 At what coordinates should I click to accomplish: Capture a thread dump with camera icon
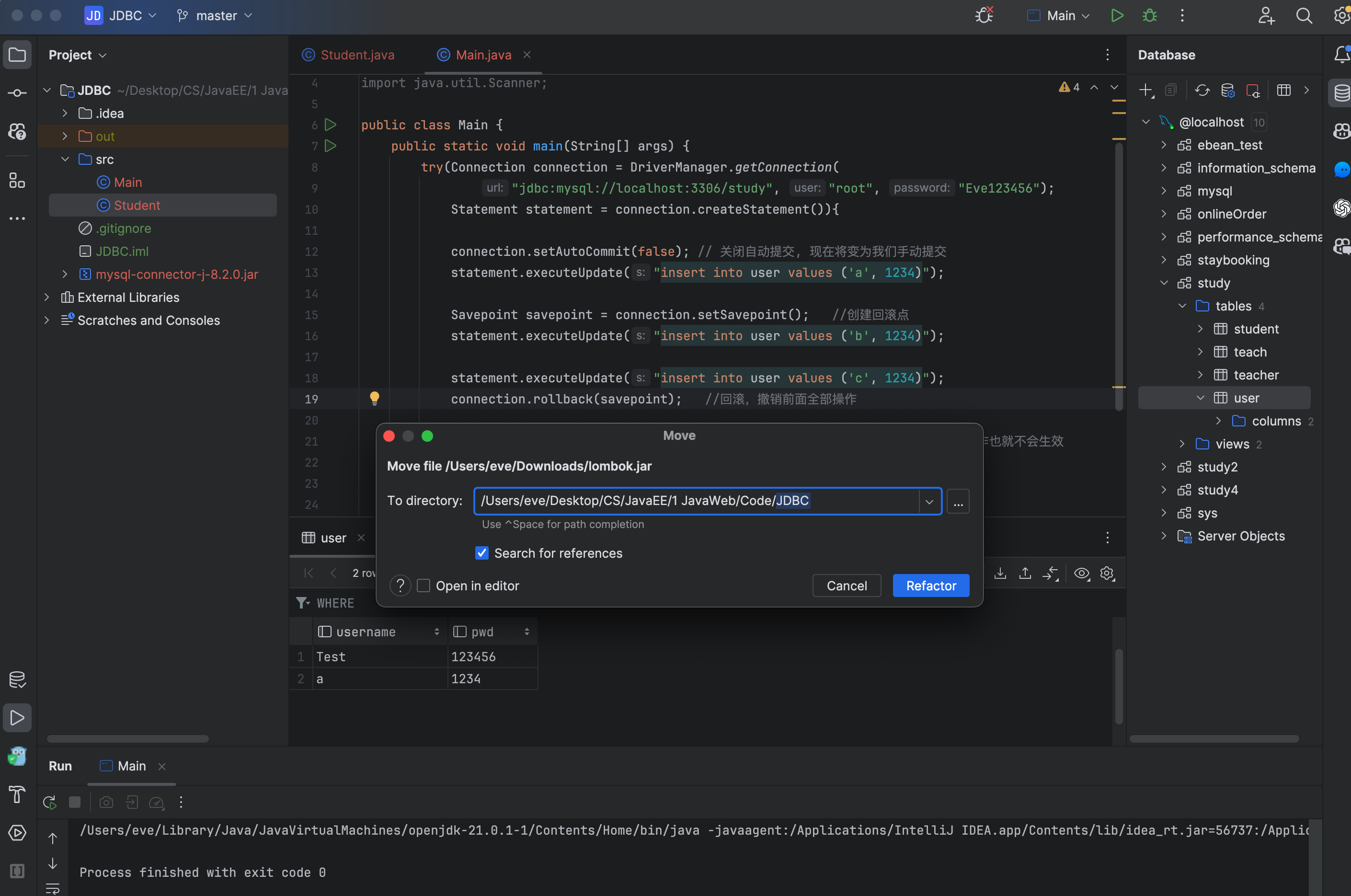pyautogui.click(x=106, y=802)
